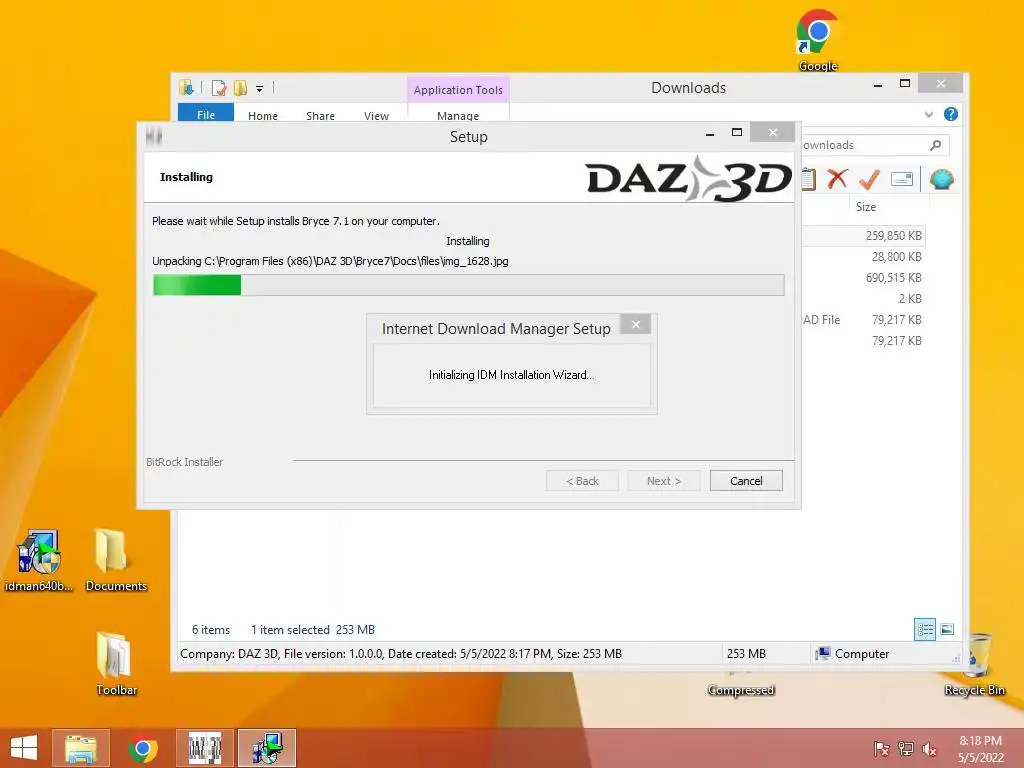Open the taskbar clock showing 8:18 PM
The image size is (1024, 768).
[x=980, y=749]
